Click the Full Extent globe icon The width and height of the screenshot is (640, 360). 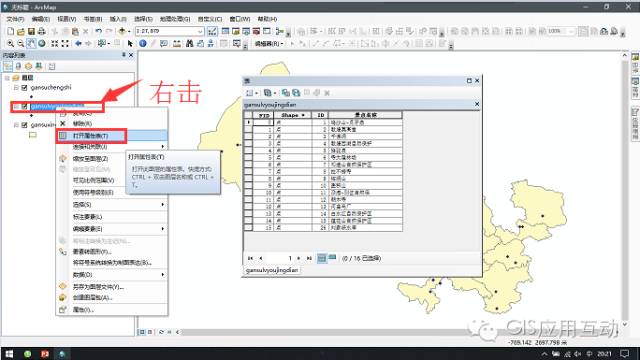click(x=42, y=43)
